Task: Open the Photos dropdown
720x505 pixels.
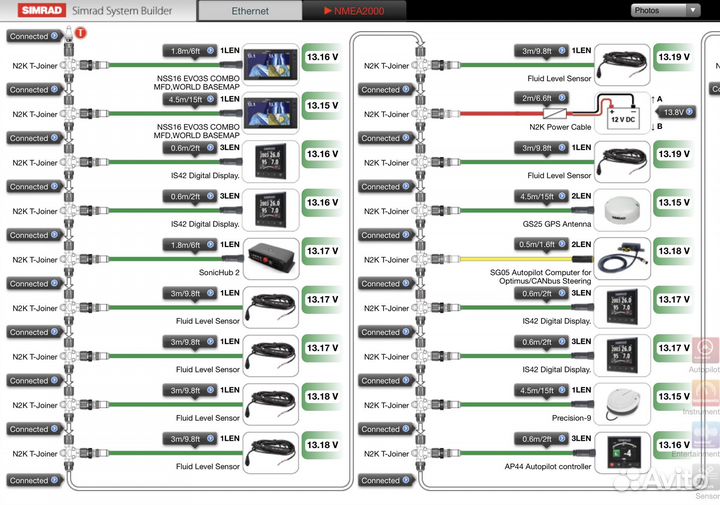Action: coord(665,11)
